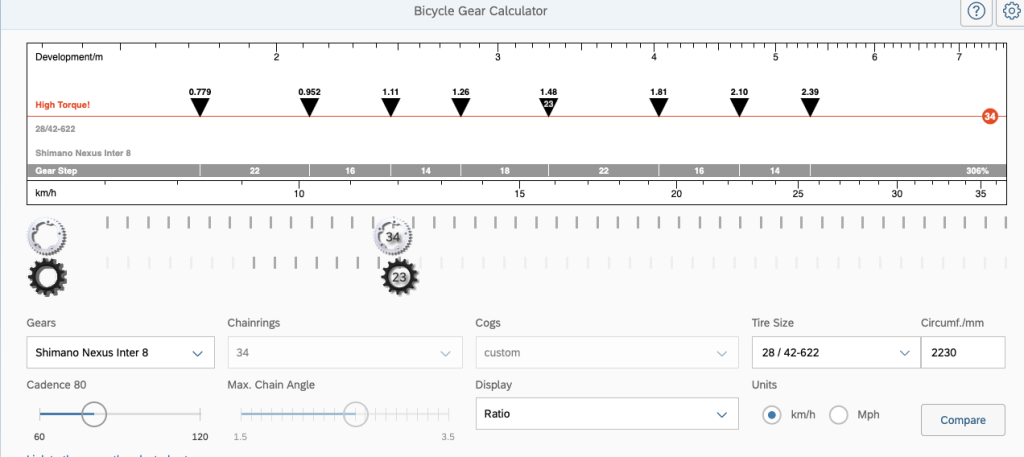The height and width of the screenshot is (457, 1024).
Task: Click the 0.779 gear ratio marker
Action: [200, 106]
